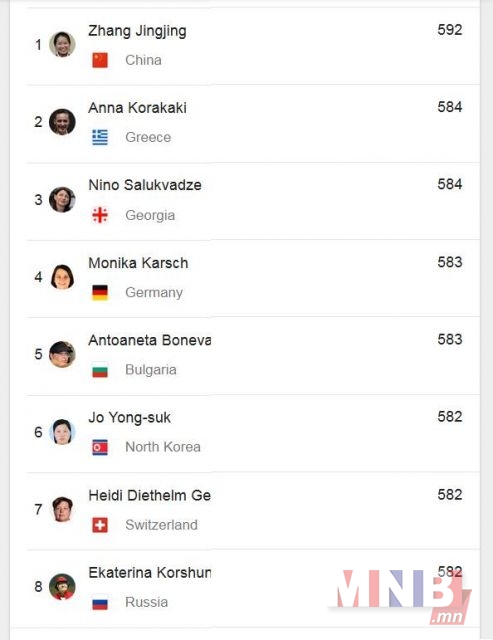Click the Georgia flag icon
Image resolution: width=493 pixels, height=640 pixels.
[100, 215]
